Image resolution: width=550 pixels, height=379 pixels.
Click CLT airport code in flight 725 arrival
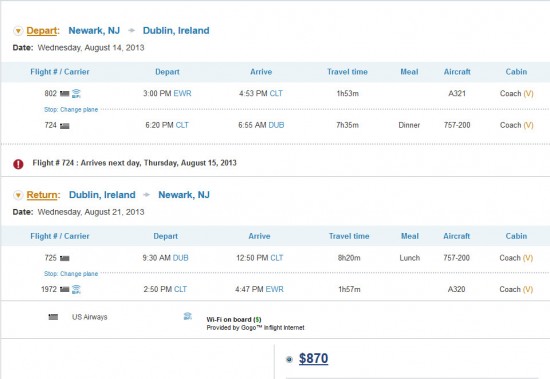pyautogui.click(x=276, y=258)
